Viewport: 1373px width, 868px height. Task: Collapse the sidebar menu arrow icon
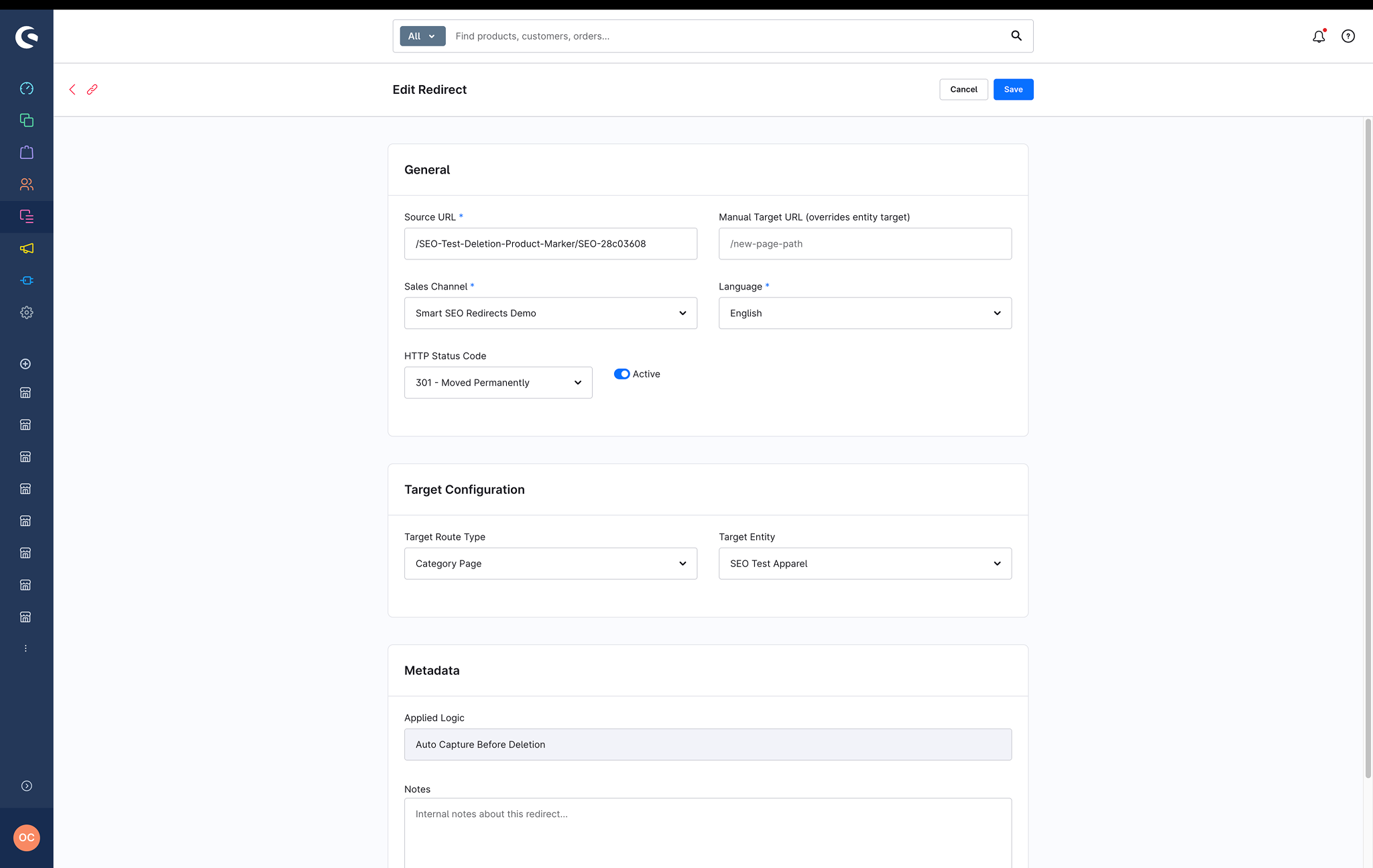(x=26, y=786)
